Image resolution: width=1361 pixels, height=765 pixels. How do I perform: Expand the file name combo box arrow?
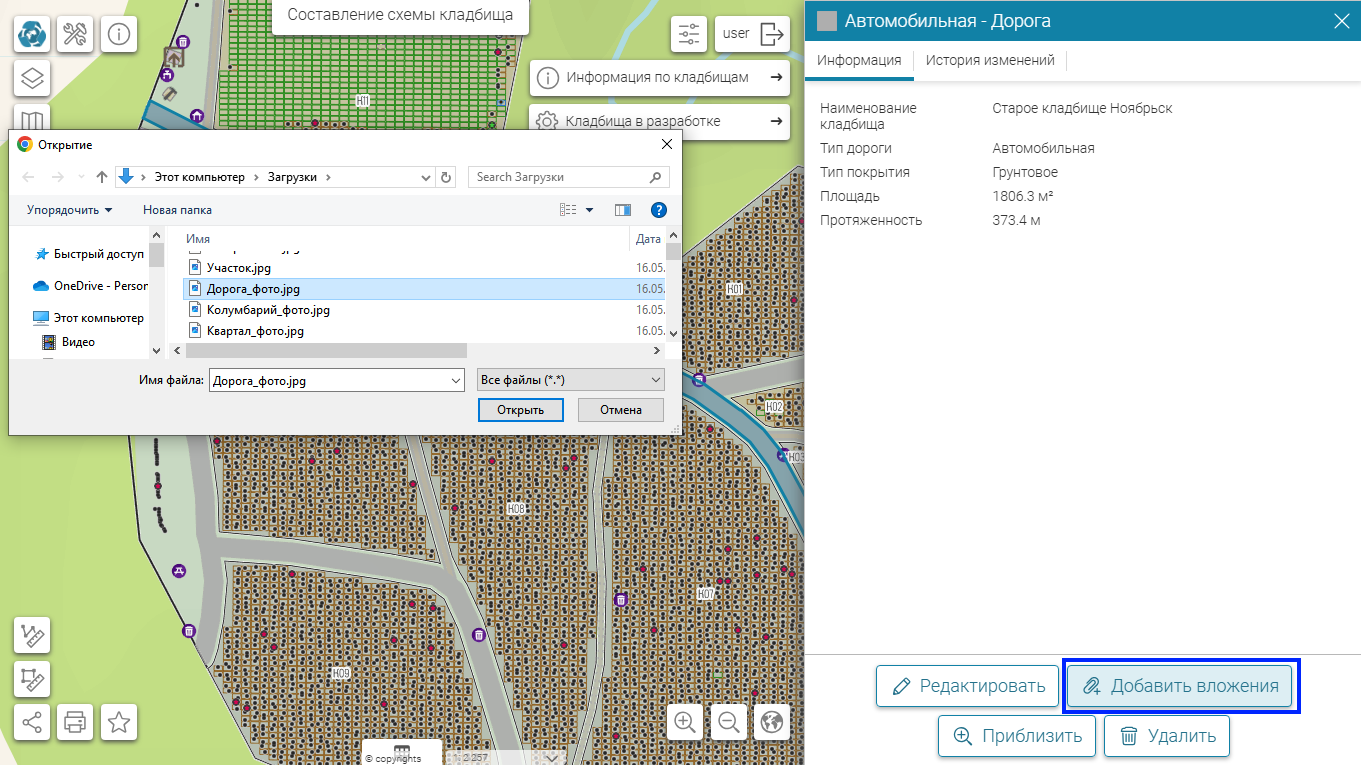pos(457,381)
